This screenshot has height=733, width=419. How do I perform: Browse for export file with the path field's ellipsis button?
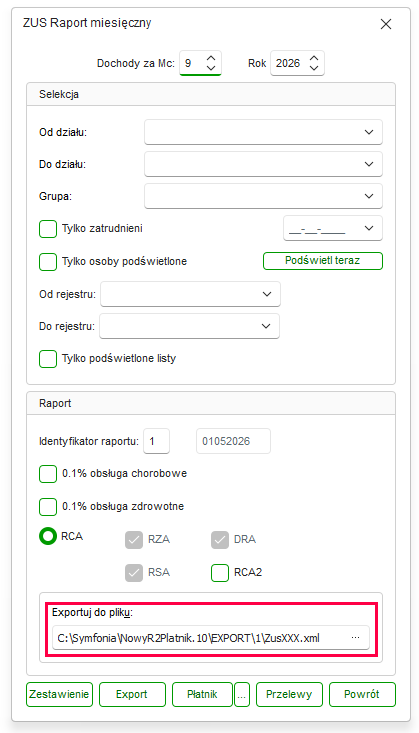pyautogui.click(x=355, y=638)
